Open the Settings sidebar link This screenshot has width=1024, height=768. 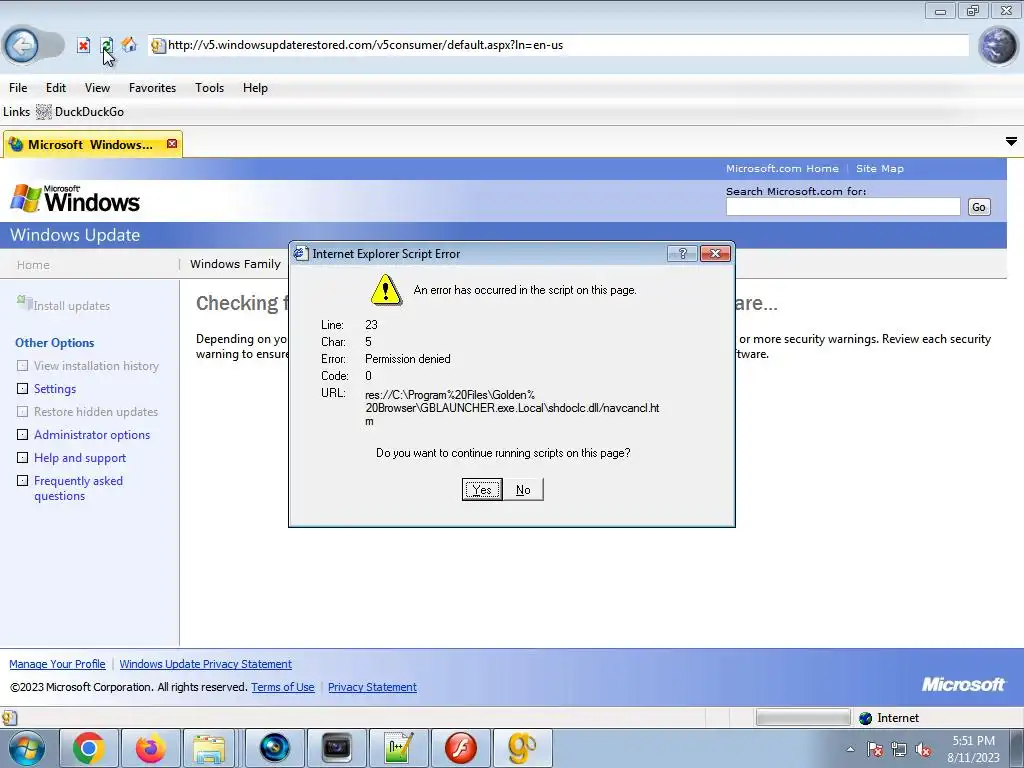55,389
